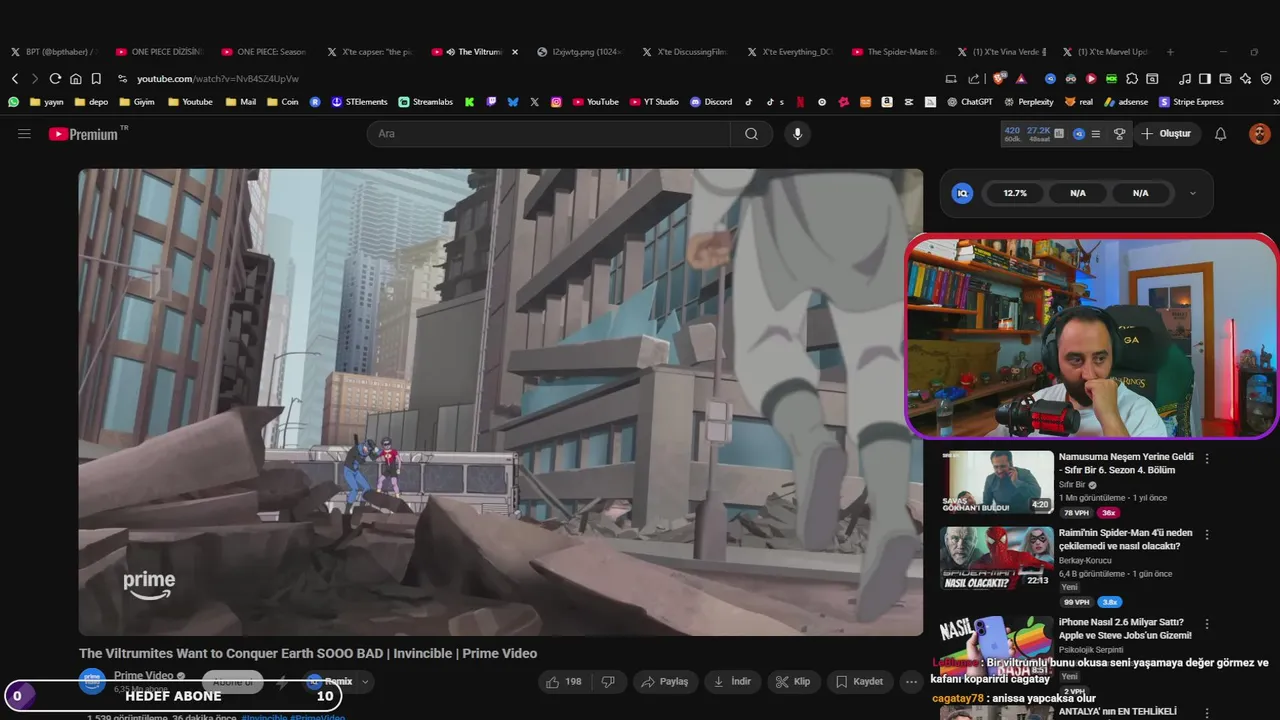
Task: Open the Netflix bookmark icon
Action: [800, 102]
